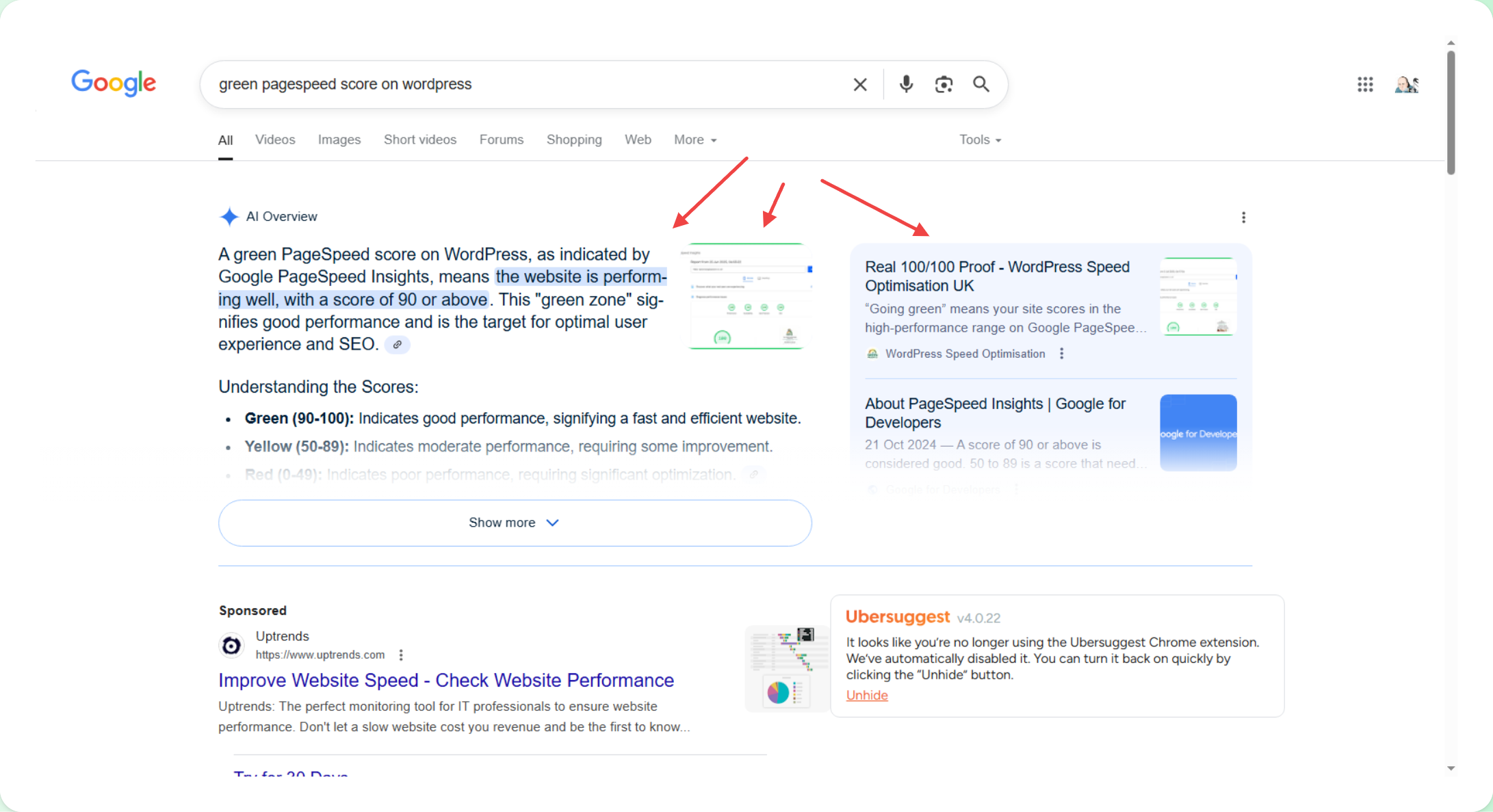The height and width of the screenshot is (812, 1493).
Task: Click WordPress Speed Optimisation favicon
Action: tap(872, 354)
